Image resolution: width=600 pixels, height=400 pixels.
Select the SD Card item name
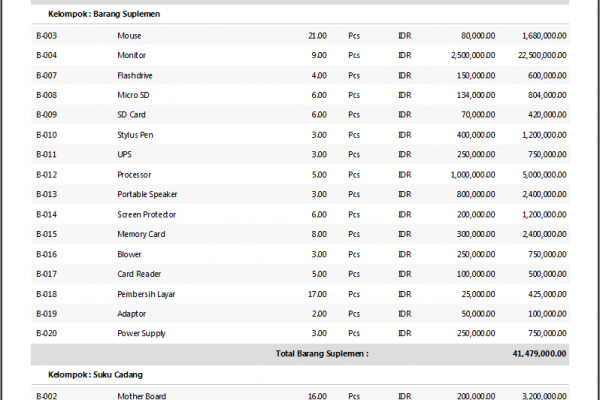click(131, 115)
